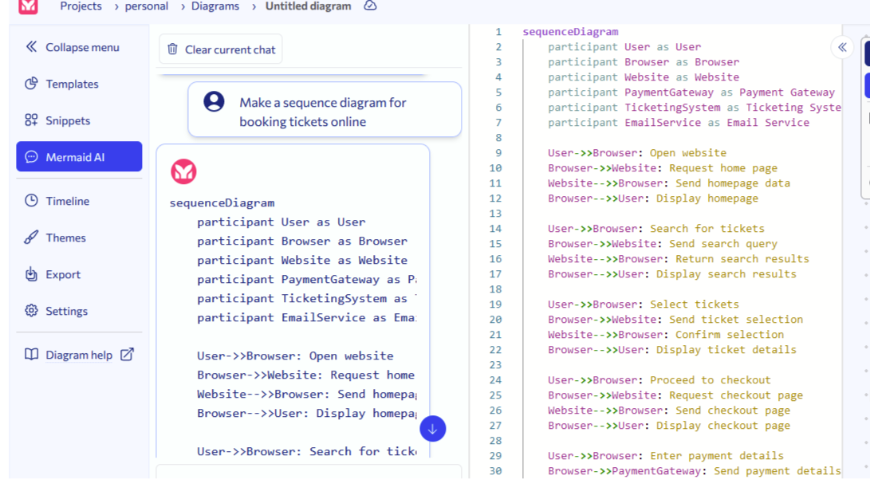Click the external link icon beside Diagram help
This screenshot has height=495, width=870.
click(x=127, y=354)
